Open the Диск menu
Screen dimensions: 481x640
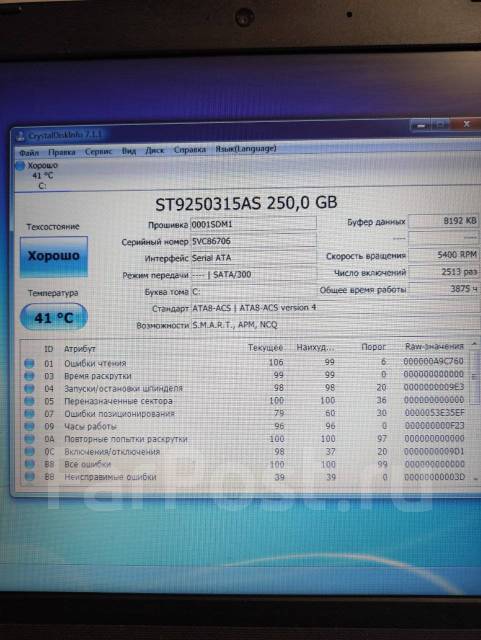pyautogui.click(x=155, y=150)
